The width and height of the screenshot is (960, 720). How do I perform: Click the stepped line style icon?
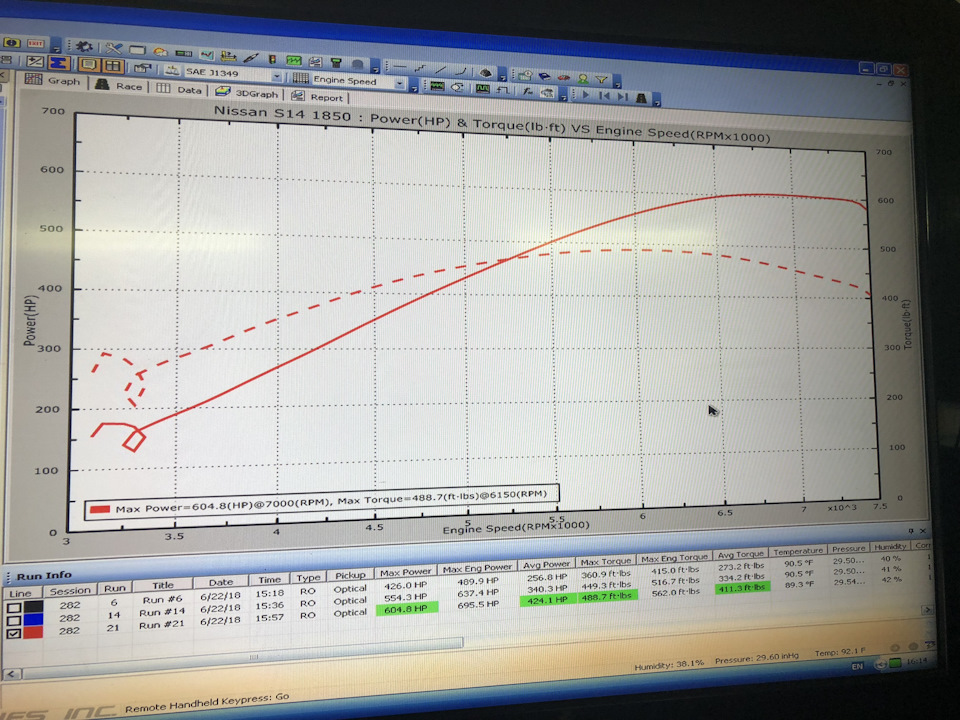[420, 69]
